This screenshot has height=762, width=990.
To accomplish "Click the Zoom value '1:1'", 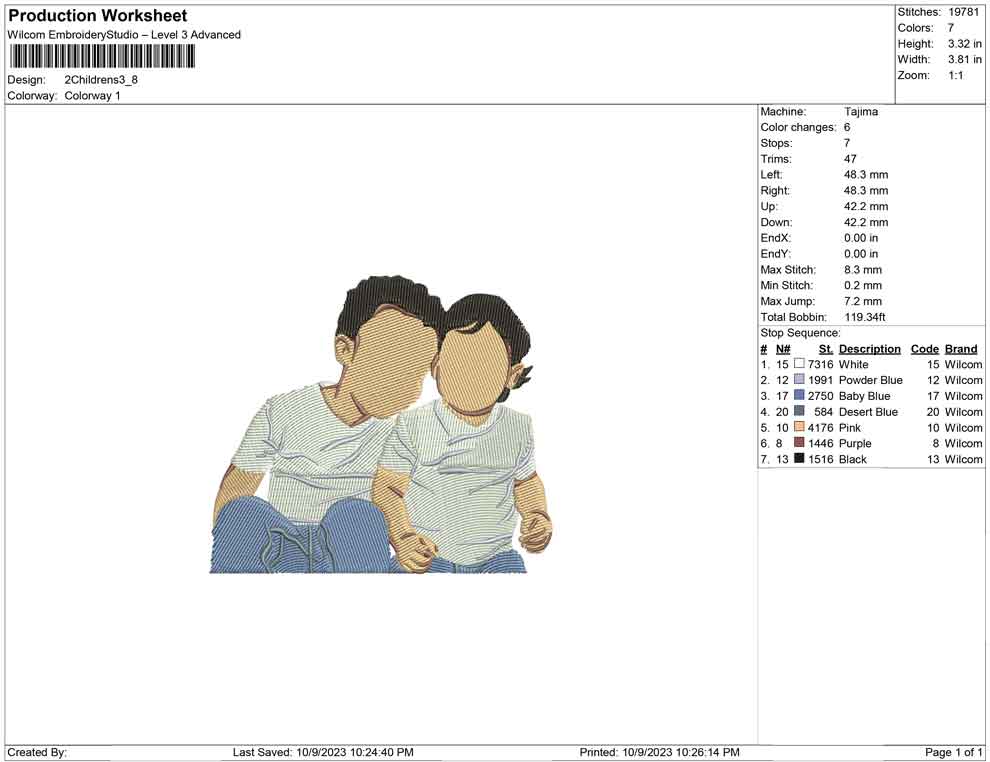I will (955, 75).
